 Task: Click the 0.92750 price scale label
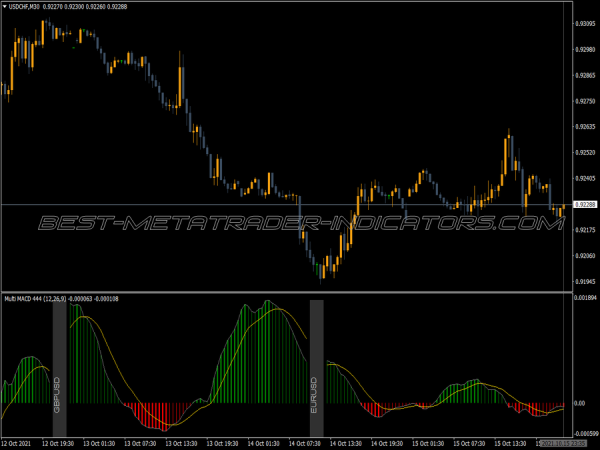(585, 101)
